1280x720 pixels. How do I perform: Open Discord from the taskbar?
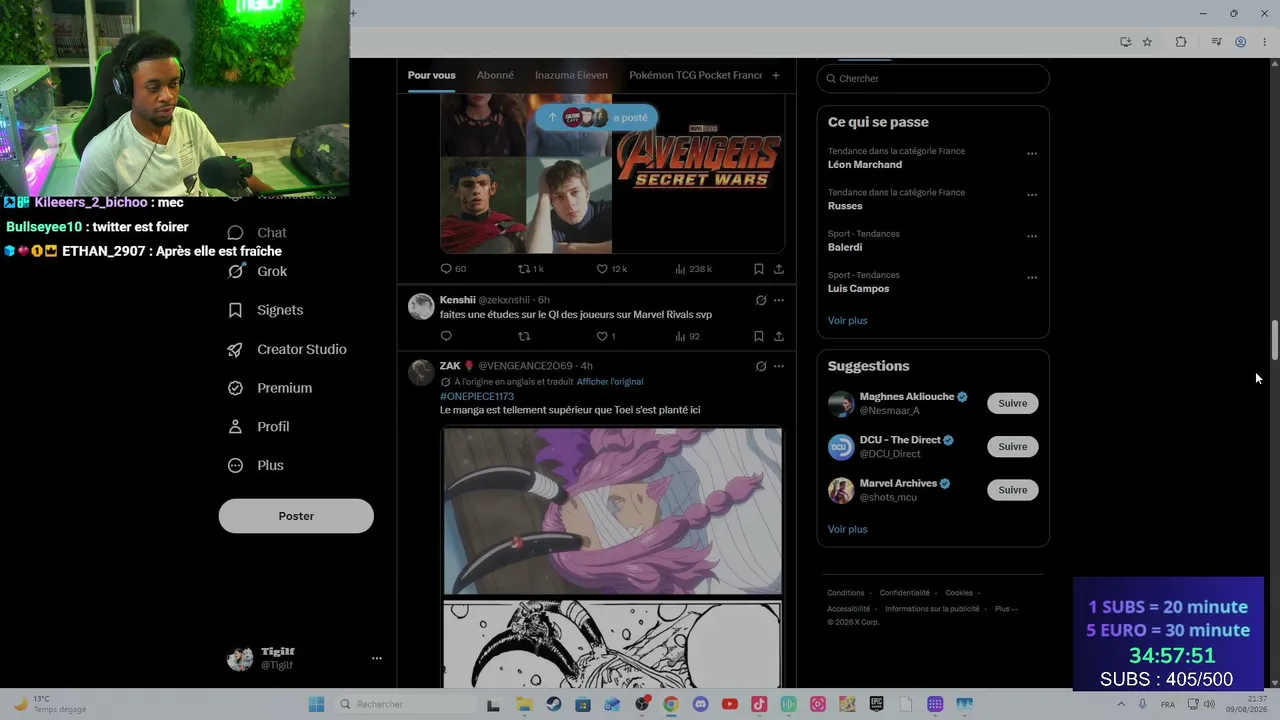tap(700, 704)
